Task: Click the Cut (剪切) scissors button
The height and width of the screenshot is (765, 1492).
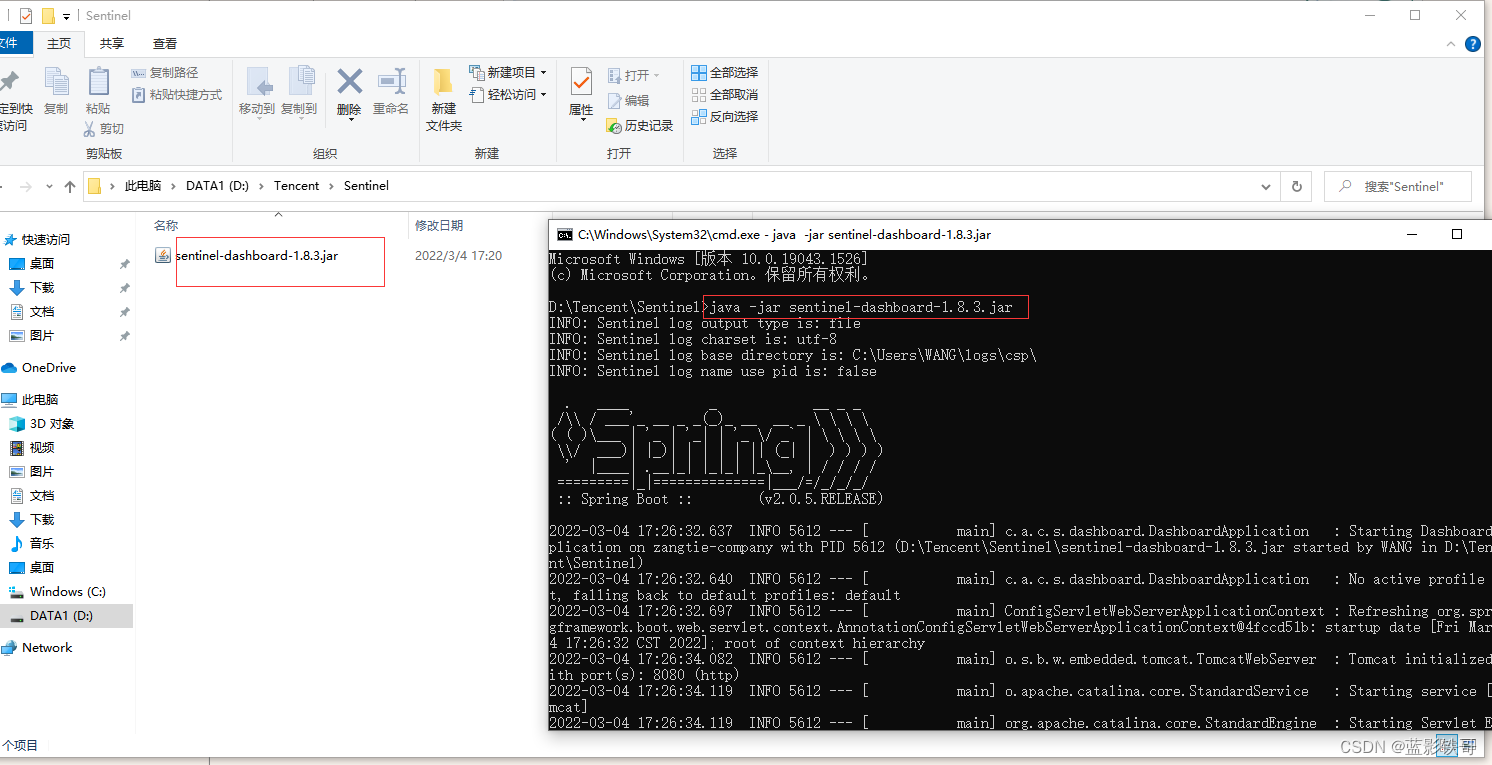Action: (104, 129)
